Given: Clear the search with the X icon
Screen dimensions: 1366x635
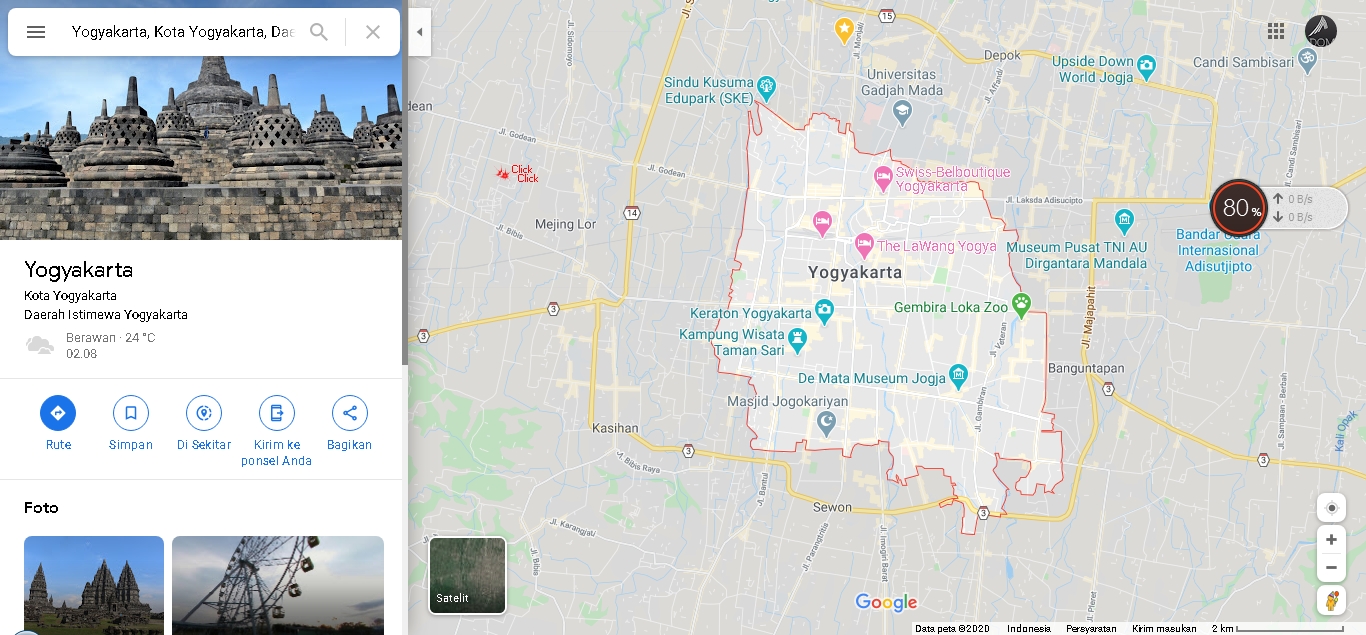Looking at the screenshot, I should click(373, 32).
